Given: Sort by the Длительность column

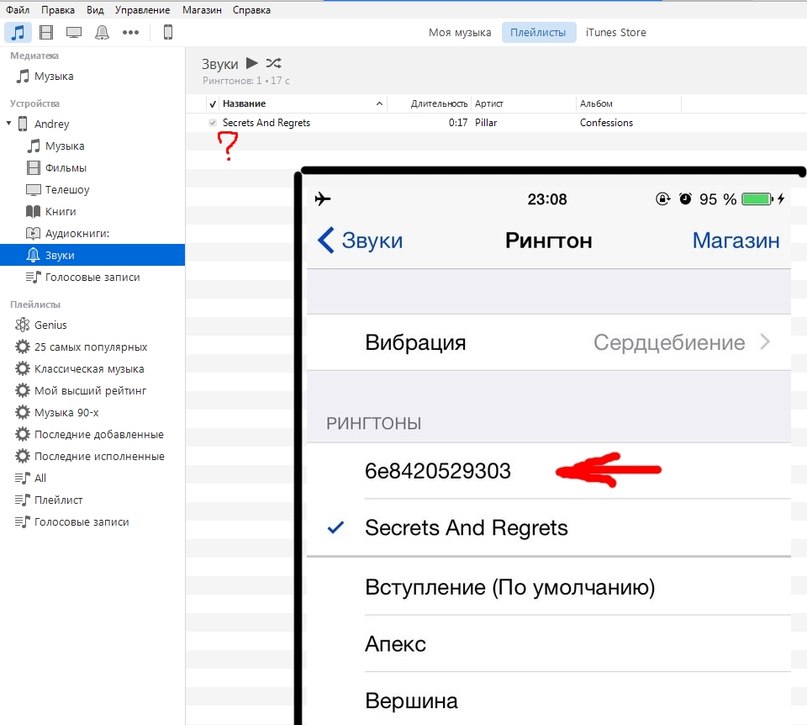Looking at the screenshot, I should (x=439, y=103).
